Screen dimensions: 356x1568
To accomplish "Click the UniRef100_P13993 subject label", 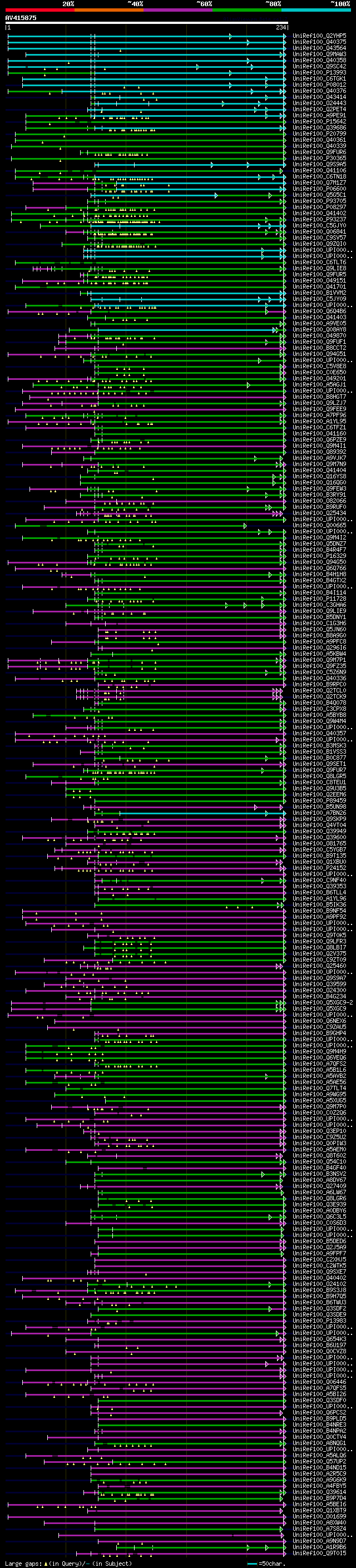I will (319, 73).
